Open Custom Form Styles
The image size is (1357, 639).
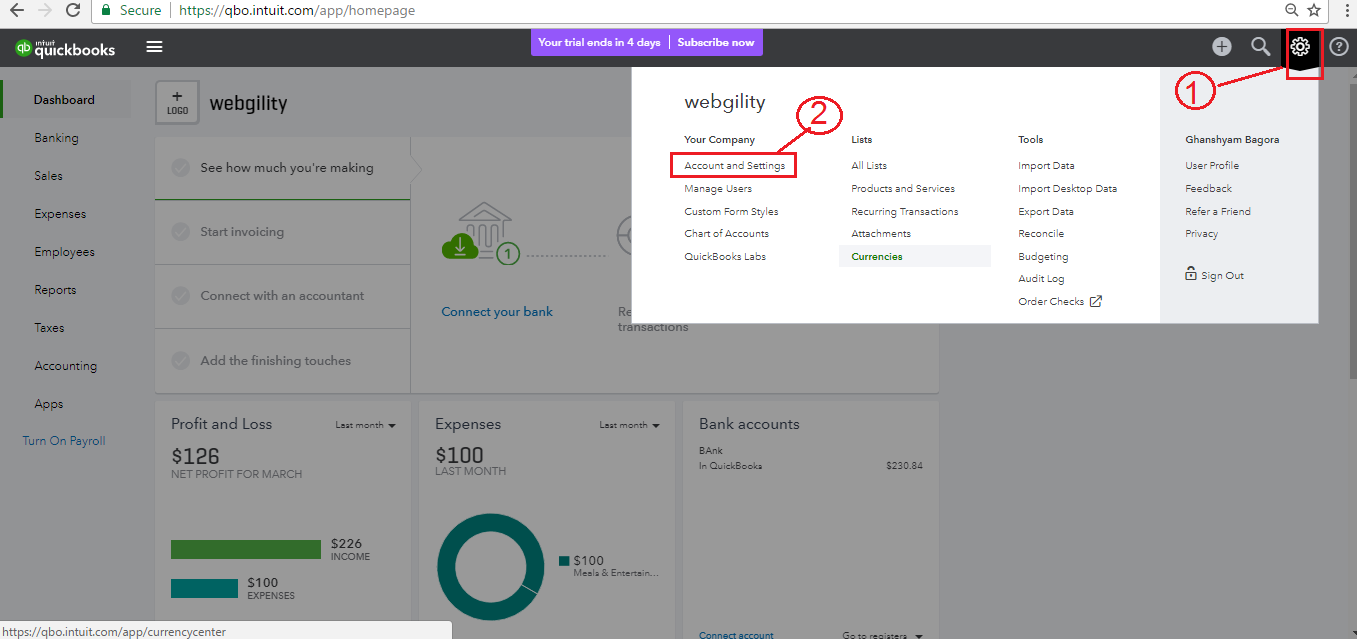(x=731, y=212)
